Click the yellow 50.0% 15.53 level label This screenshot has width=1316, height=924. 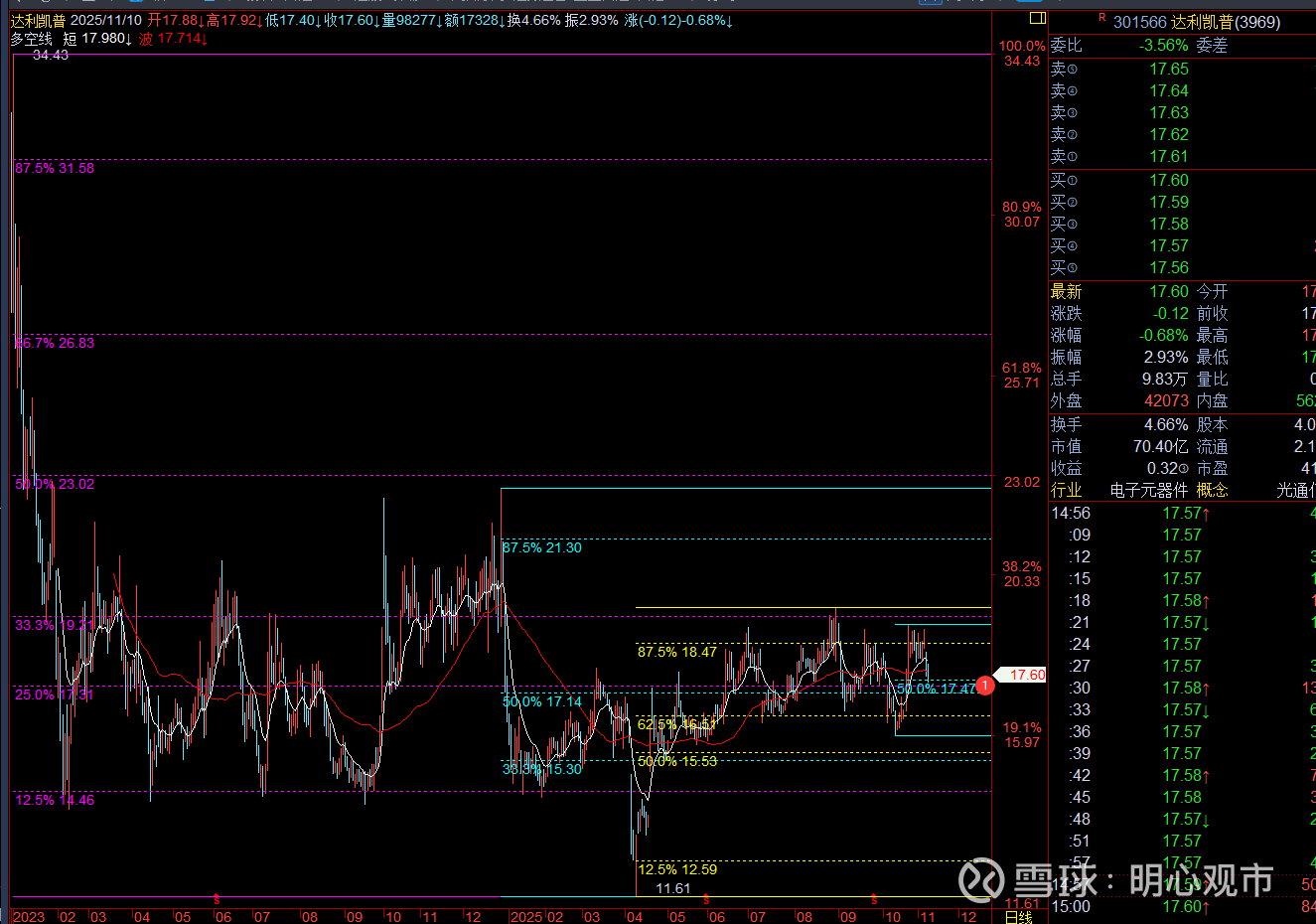[x=677, y=761]
